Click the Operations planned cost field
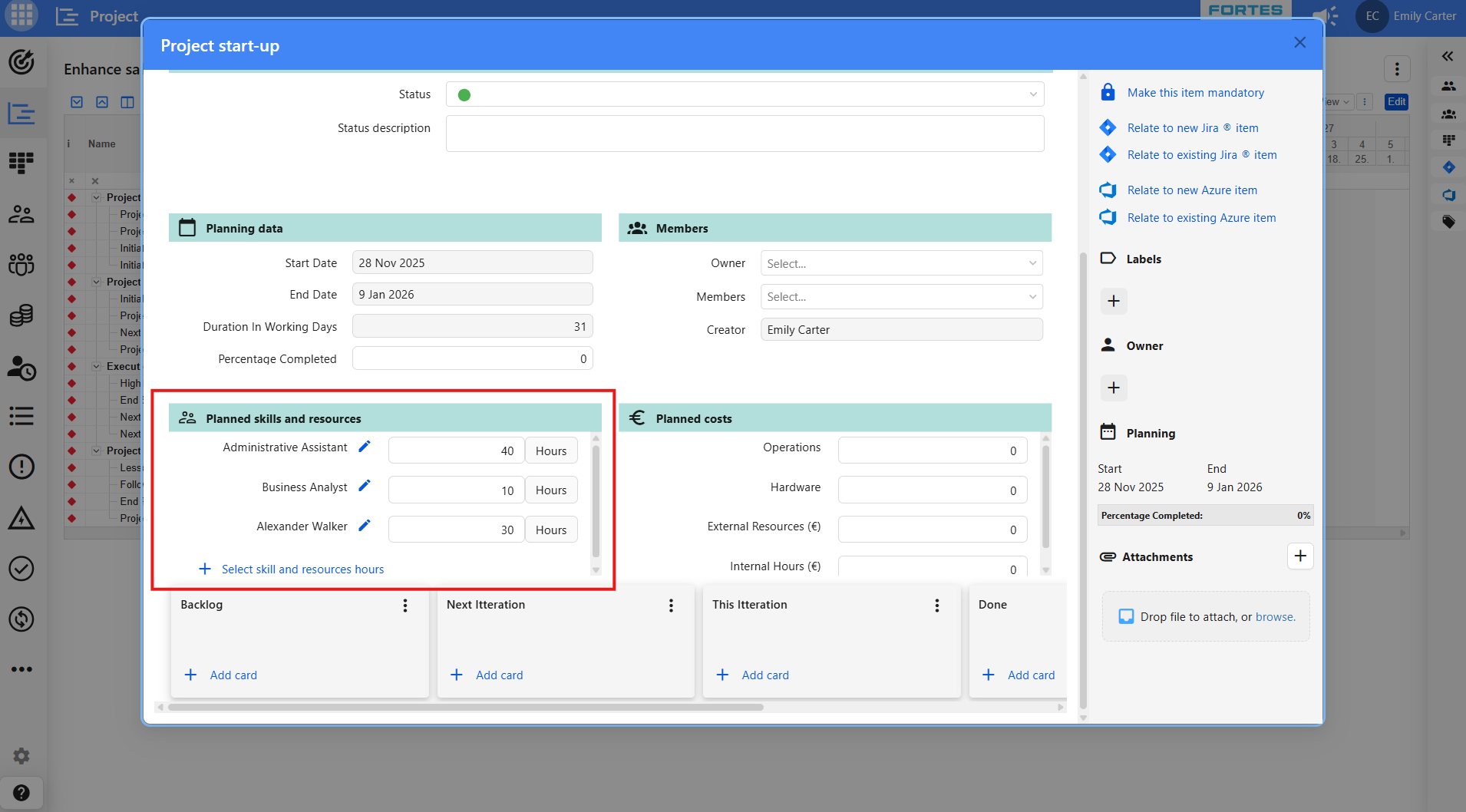Image resolution: width=1466 pixels, height=812 pixels. 932,451
